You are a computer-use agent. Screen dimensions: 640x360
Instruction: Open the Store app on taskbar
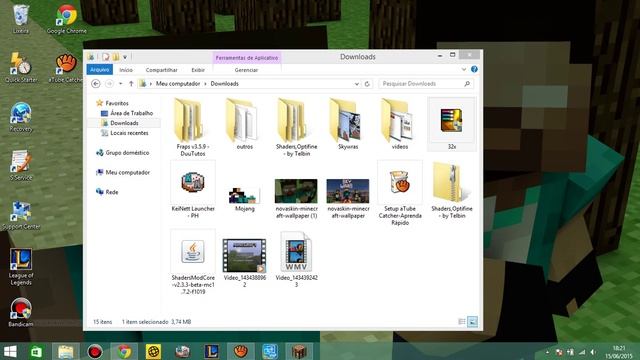36,351
